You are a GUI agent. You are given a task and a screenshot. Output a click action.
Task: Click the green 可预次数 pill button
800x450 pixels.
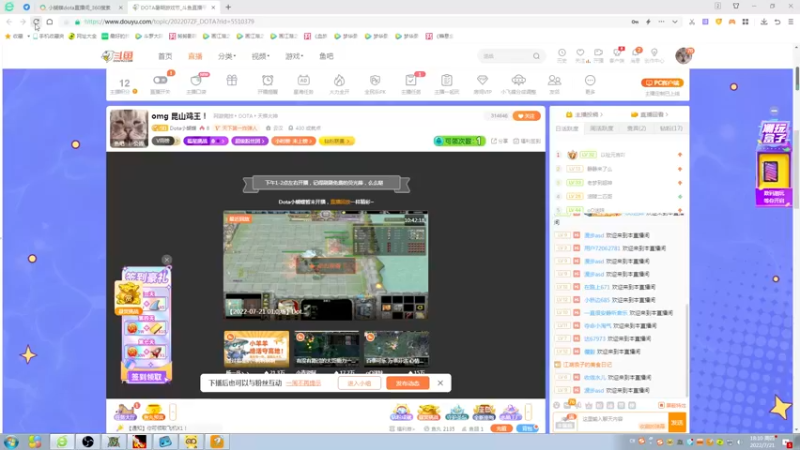(459, 141)
